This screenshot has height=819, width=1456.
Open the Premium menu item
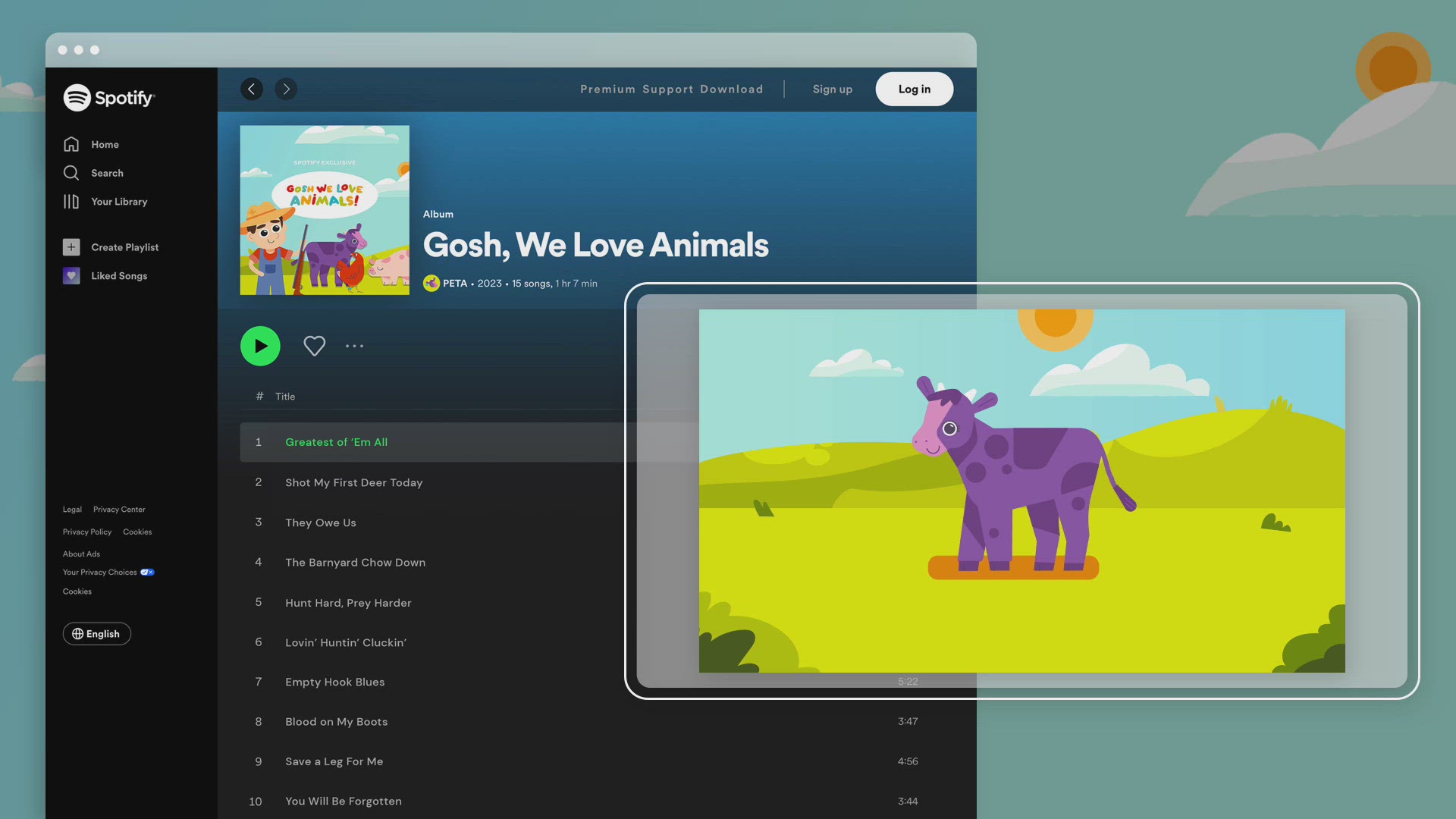[607, 89]
